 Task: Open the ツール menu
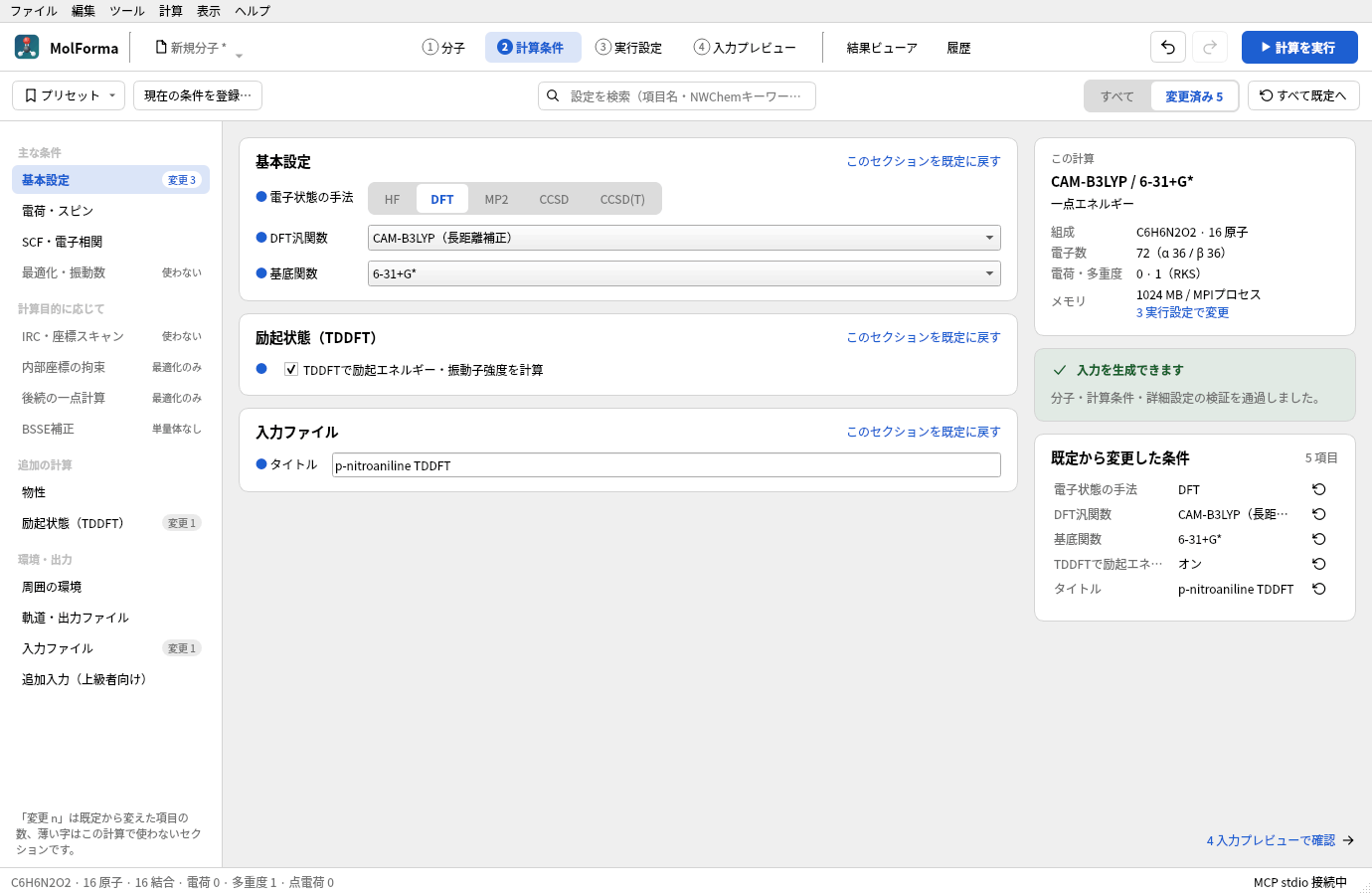click(127, 11)
